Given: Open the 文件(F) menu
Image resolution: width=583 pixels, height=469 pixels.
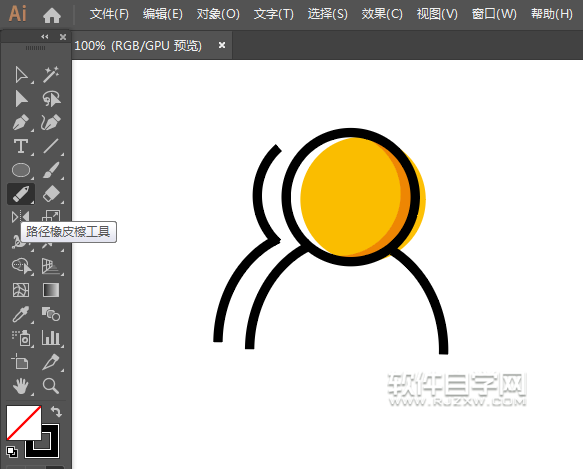Looking at the screenshot, I should (109, 14).
